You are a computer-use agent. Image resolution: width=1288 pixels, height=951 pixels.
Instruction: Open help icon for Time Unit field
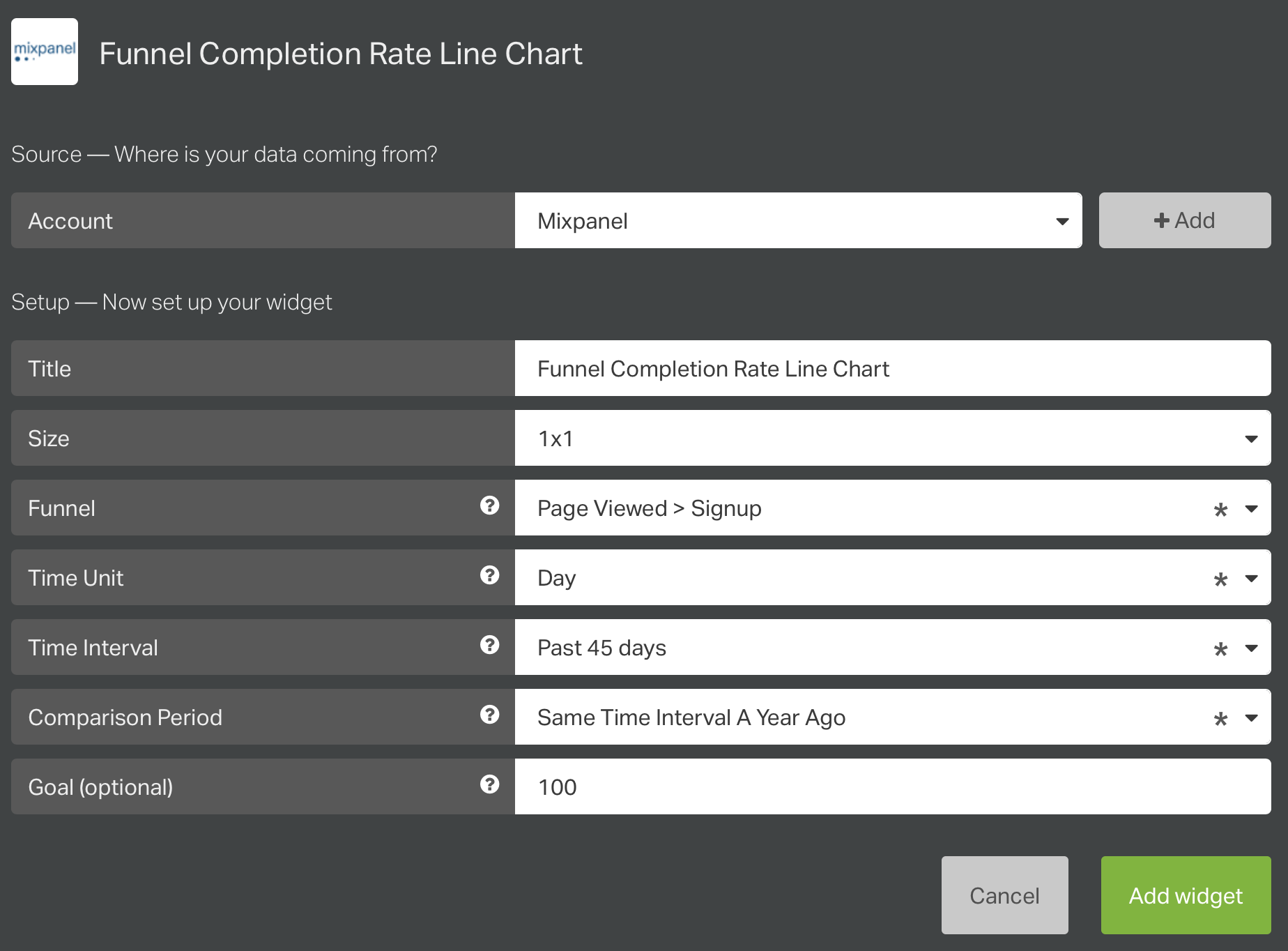click(490, 575)
